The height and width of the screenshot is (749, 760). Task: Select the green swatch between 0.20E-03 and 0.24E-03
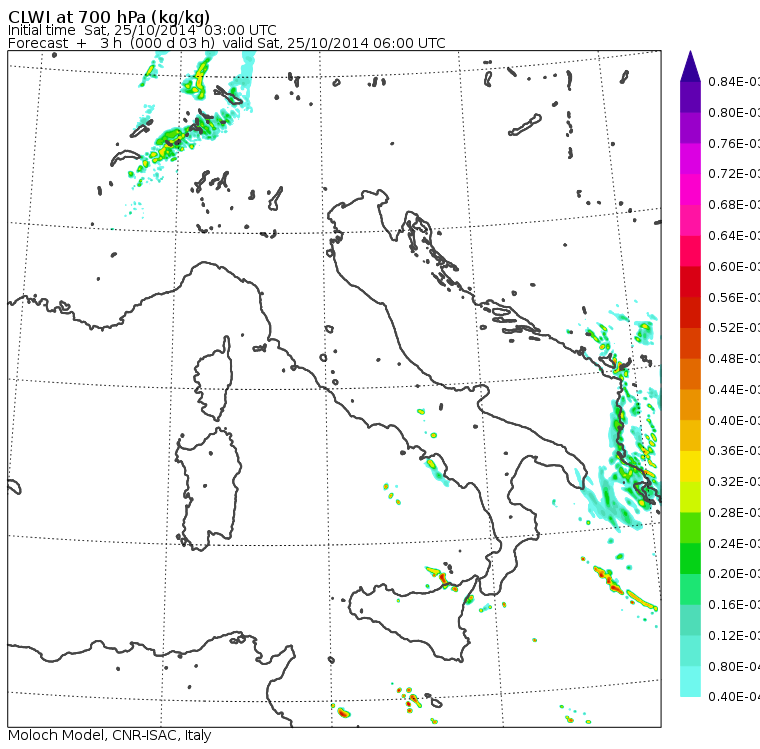tap(690, 559)
